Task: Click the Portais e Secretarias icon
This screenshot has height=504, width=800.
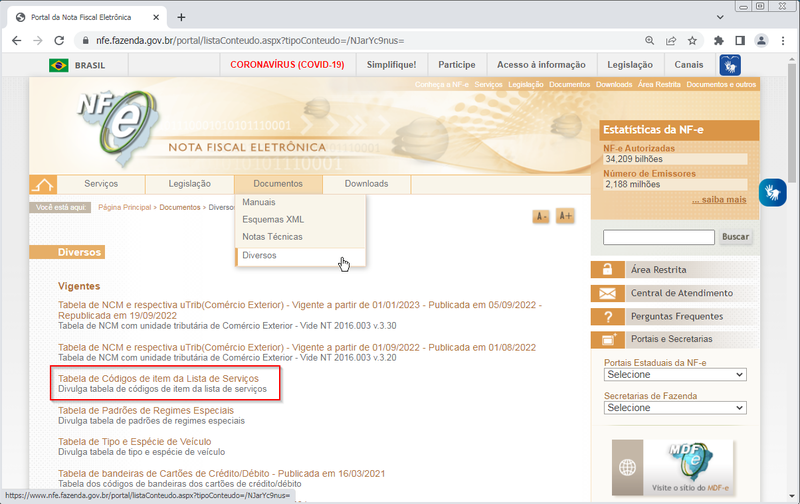Action: click(x=608, y=339)
